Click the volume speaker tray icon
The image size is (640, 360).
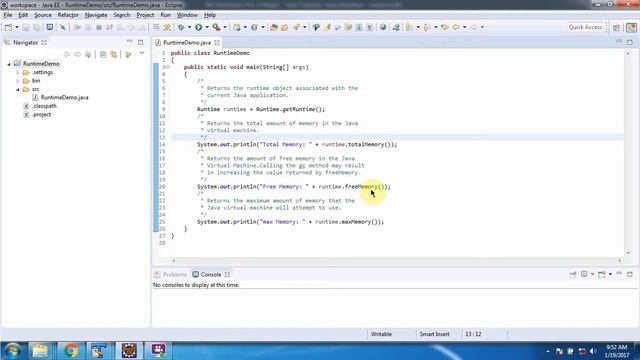click(x=593, y=351)
